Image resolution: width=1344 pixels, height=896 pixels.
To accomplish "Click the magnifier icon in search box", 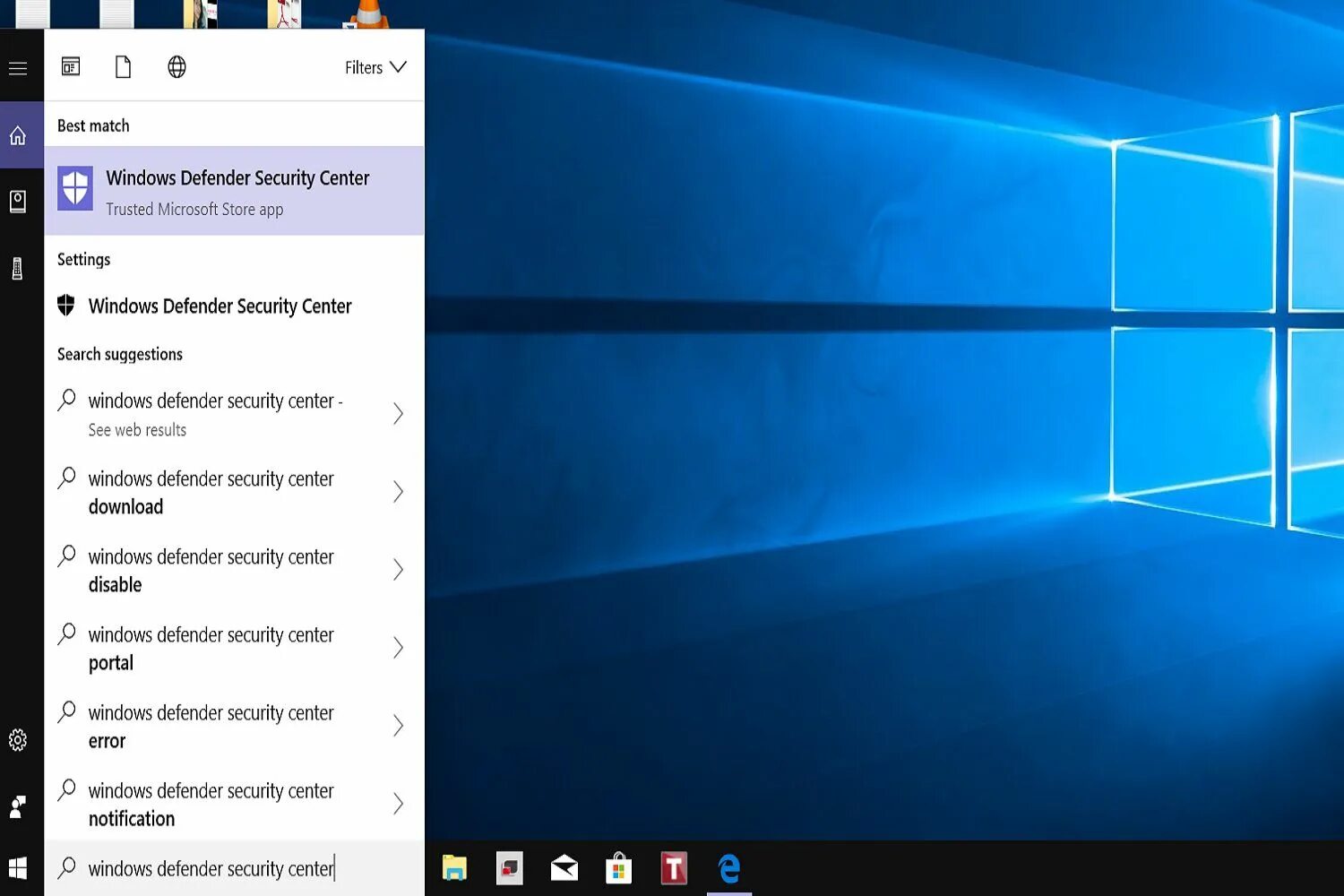I will [x=66, y=867].
